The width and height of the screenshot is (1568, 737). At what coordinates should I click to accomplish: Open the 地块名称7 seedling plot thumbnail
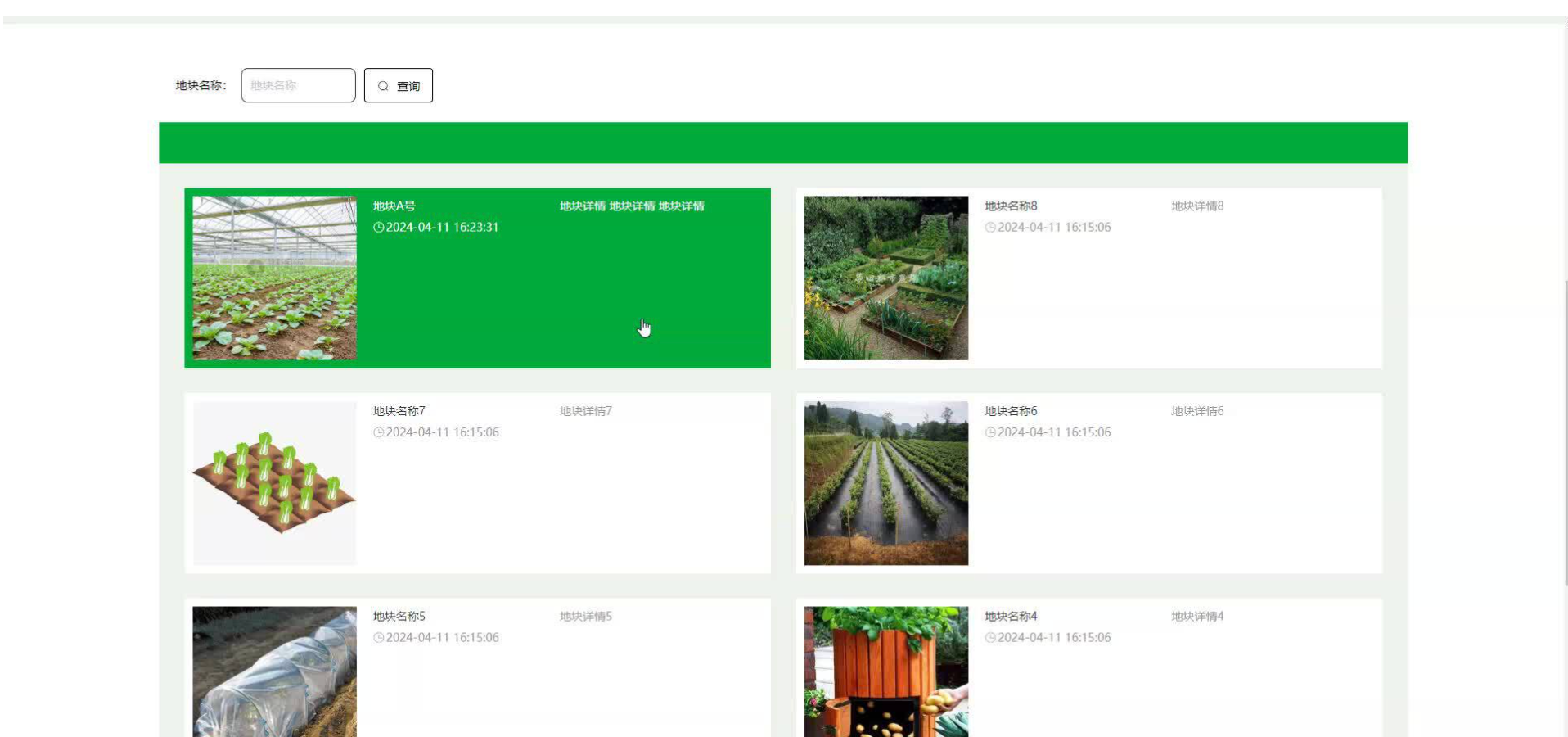(x=274, y=483)
